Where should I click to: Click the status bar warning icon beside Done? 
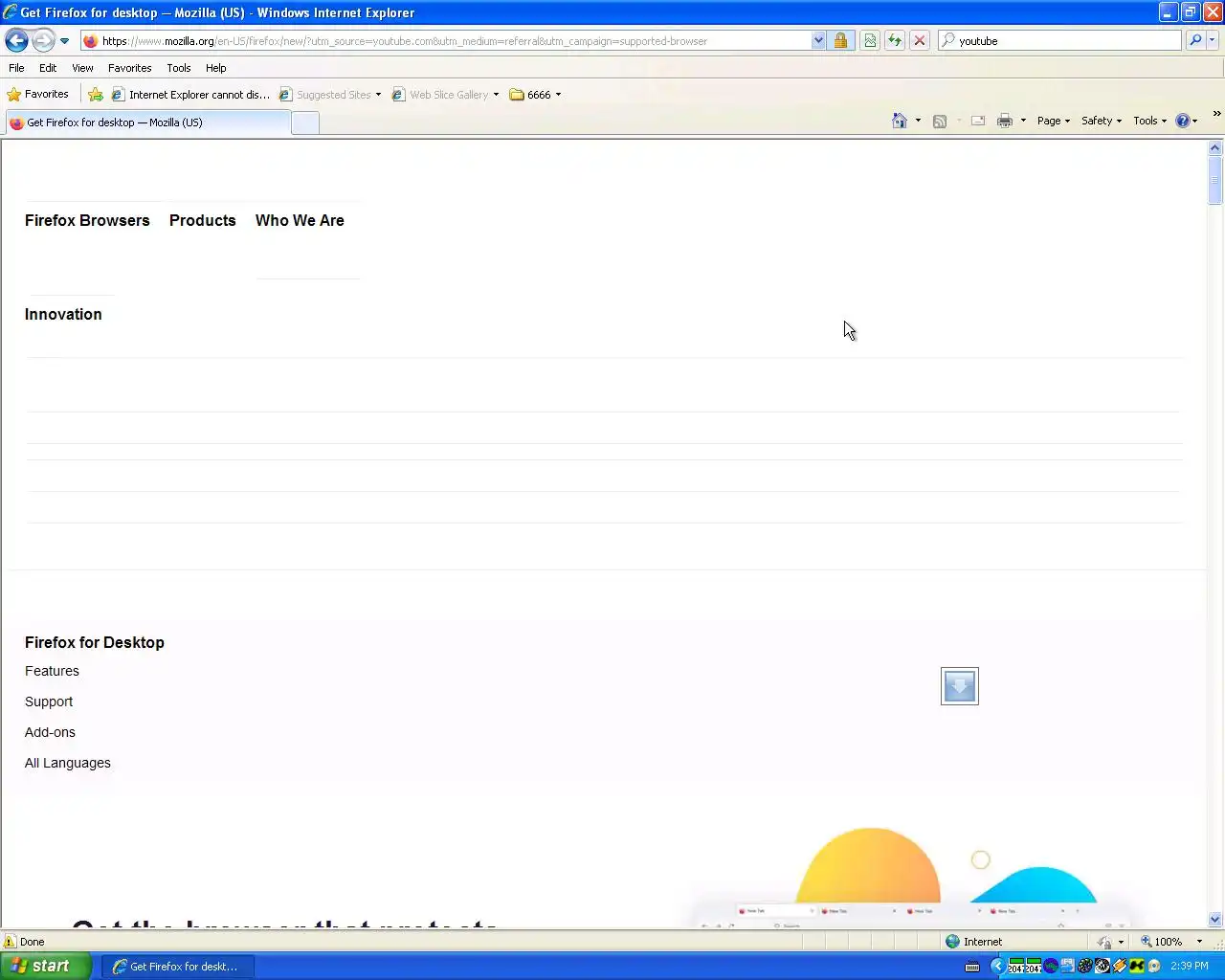tap(11, 942)
